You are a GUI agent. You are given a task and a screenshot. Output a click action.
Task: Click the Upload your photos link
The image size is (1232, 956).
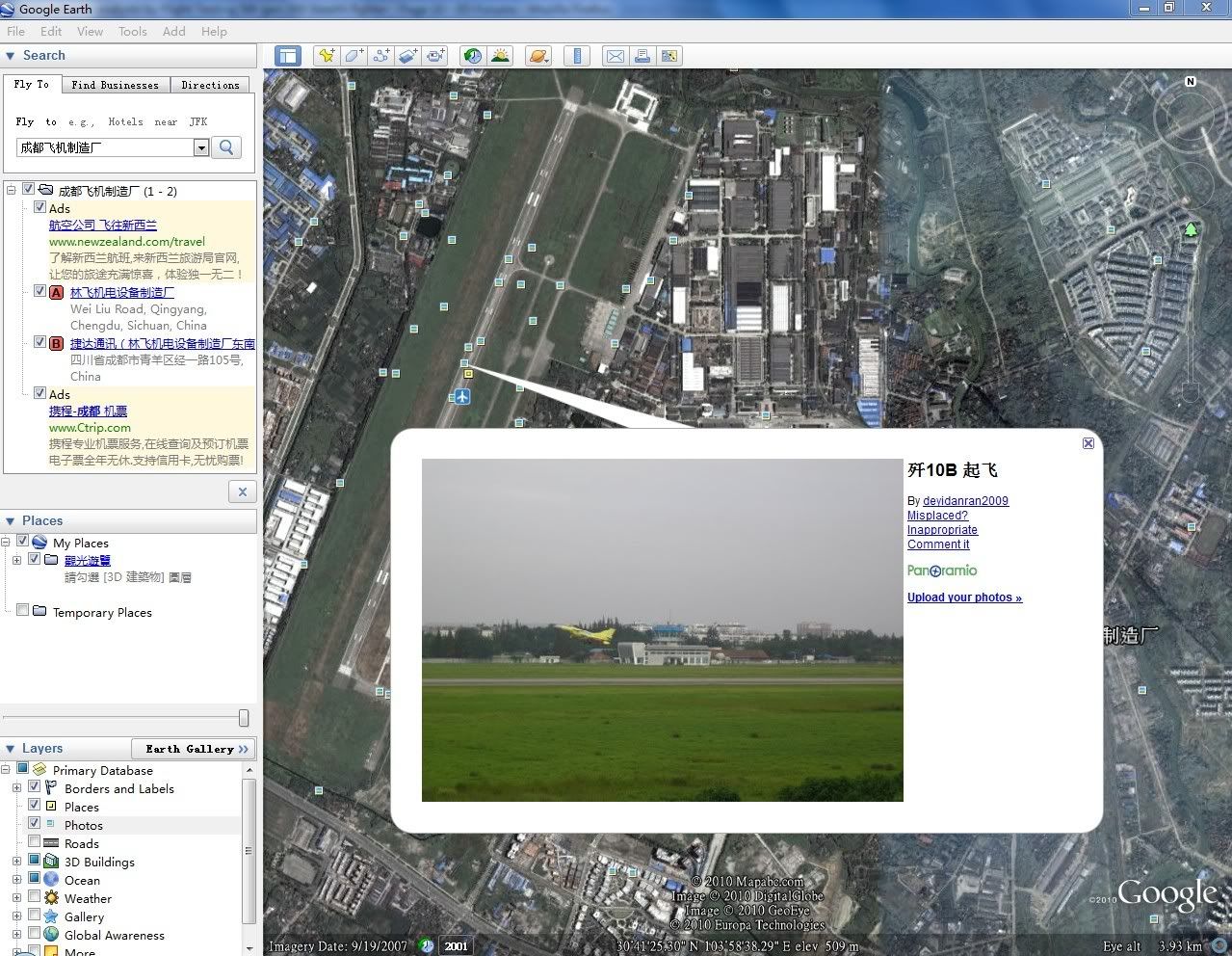click(x=964, y=597)
